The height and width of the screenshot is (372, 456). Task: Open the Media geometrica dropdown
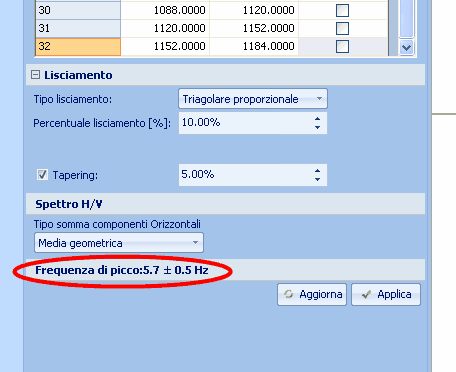[x=119, y=243]
